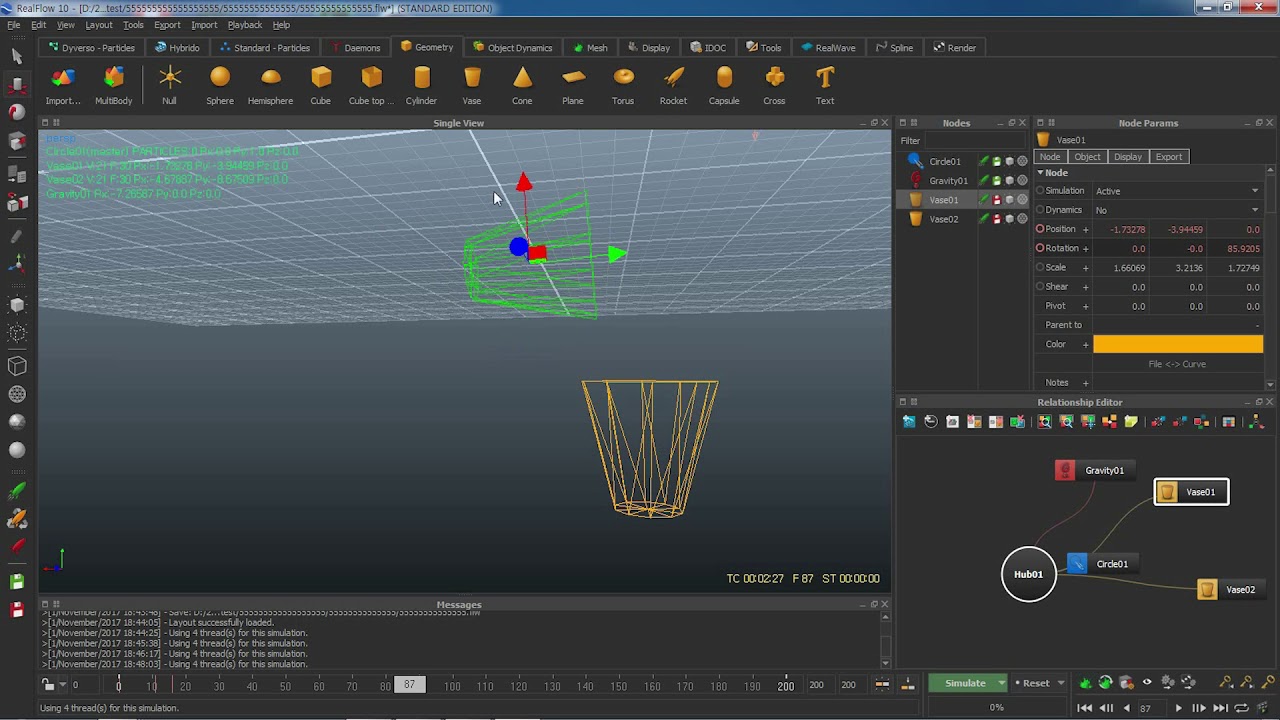
Task: Create a Torus object
Action: 623,85
